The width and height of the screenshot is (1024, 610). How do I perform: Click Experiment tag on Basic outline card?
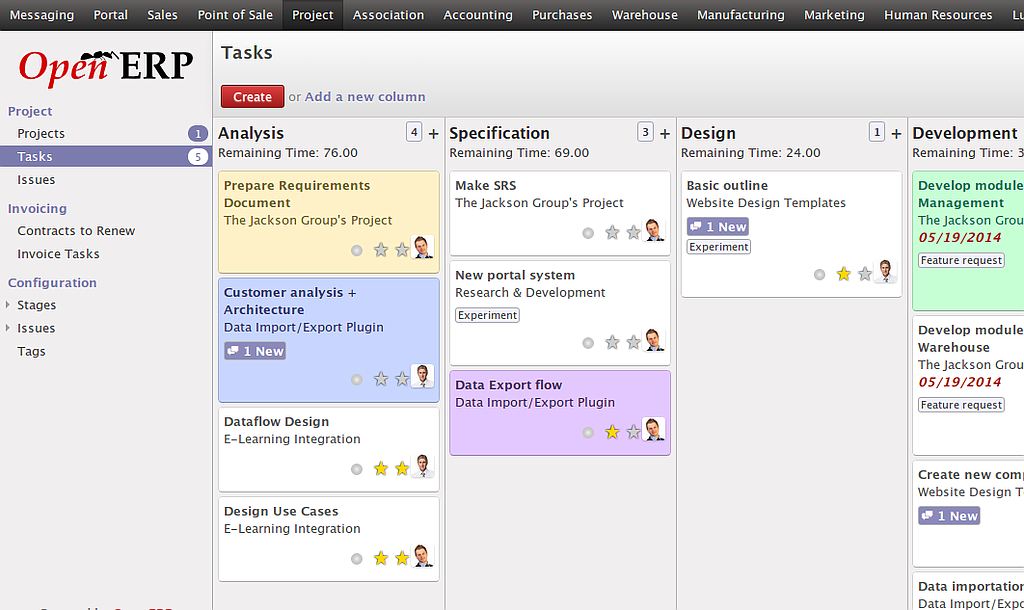tap(718, 247)
